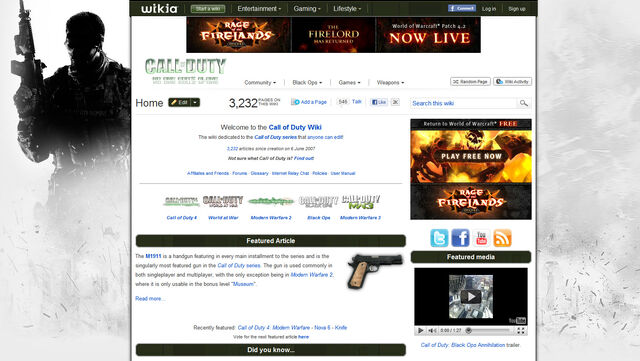Expand the Black Ops menu
The image size is (640, 361).
click(x=307, y=82)
